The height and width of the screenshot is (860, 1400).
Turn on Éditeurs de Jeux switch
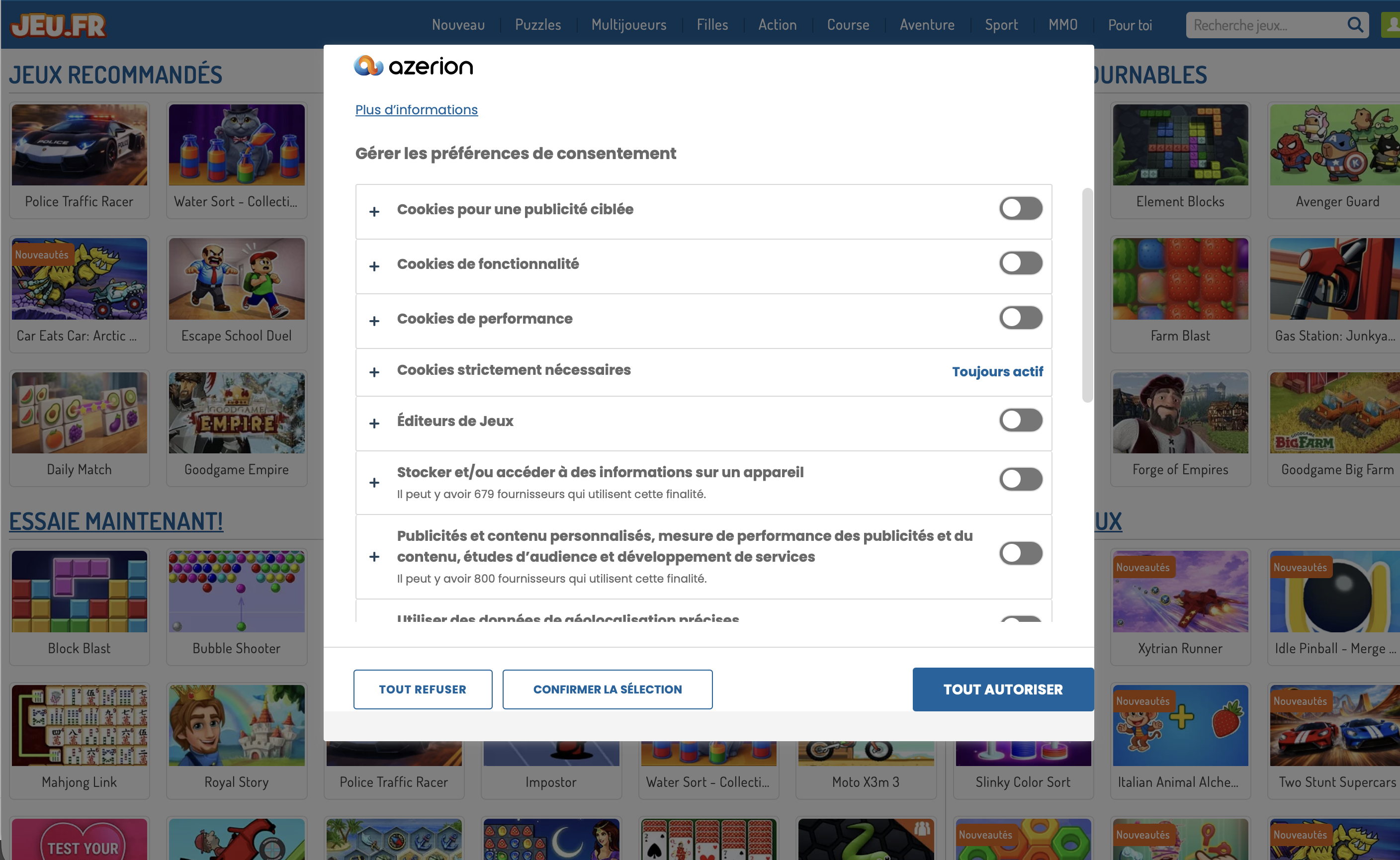(x=1021, y=421)
